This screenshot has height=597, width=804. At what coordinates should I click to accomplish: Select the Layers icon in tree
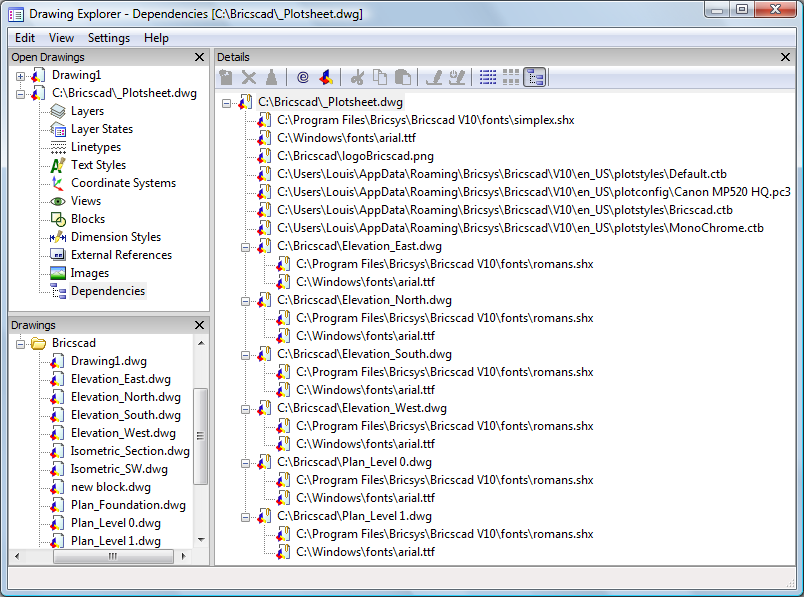(58, 111)
